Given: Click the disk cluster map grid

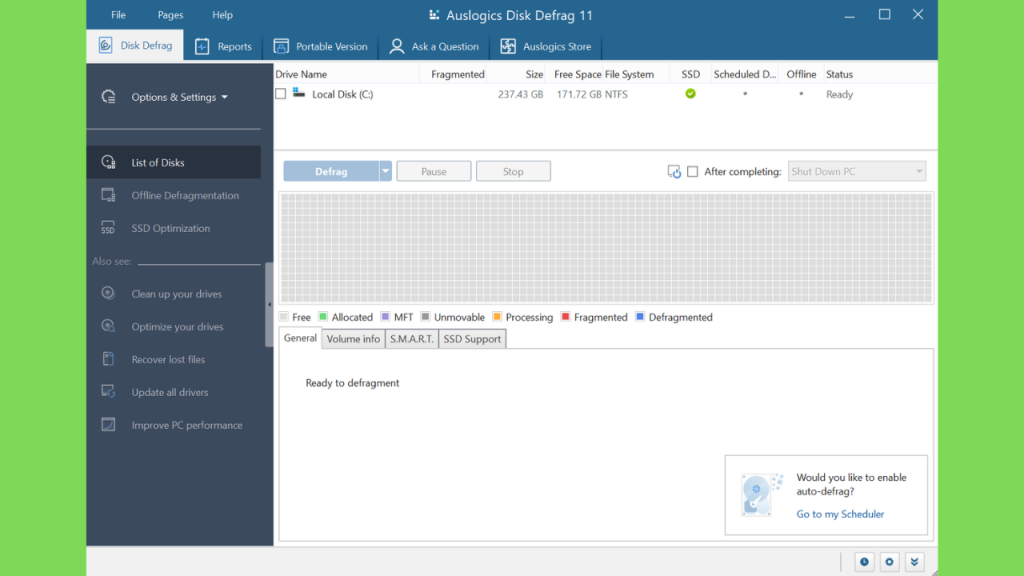Looking at the screenshot, I should click(606, 248).
